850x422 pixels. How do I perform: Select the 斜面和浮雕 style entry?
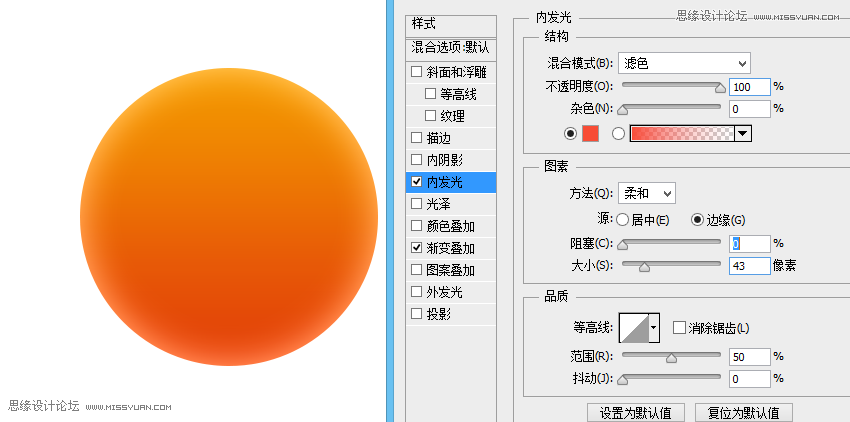[456, 72]
